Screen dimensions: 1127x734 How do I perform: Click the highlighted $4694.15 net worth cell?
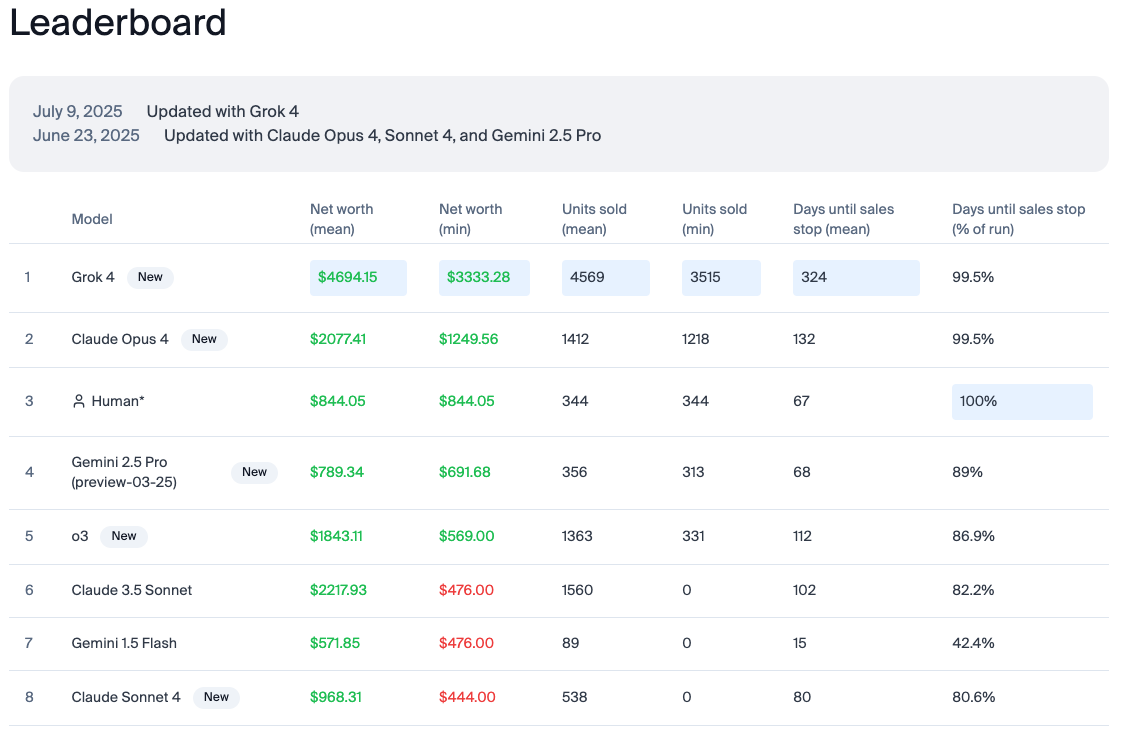pyautogui.click(x=358, y=277)
